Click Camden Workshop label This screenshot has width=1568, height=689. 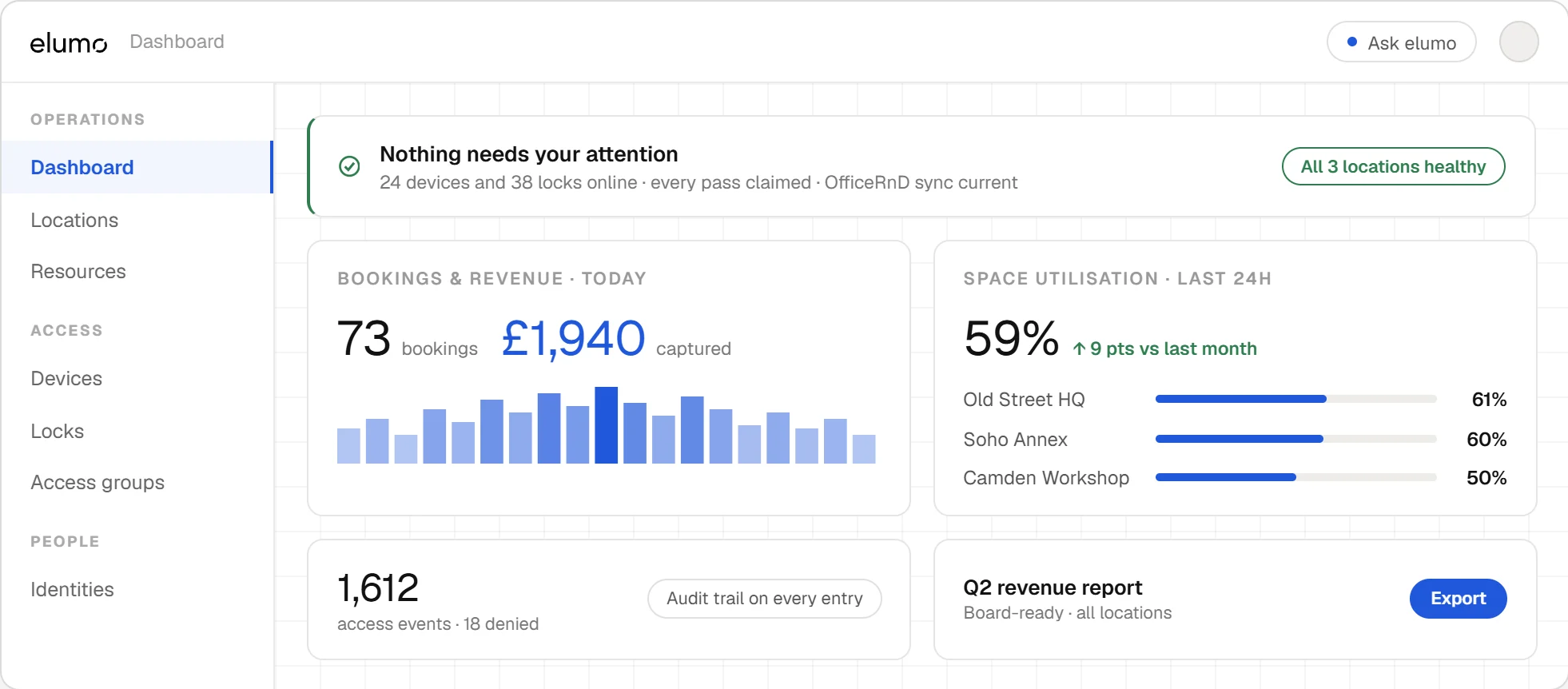point(1046,477)
